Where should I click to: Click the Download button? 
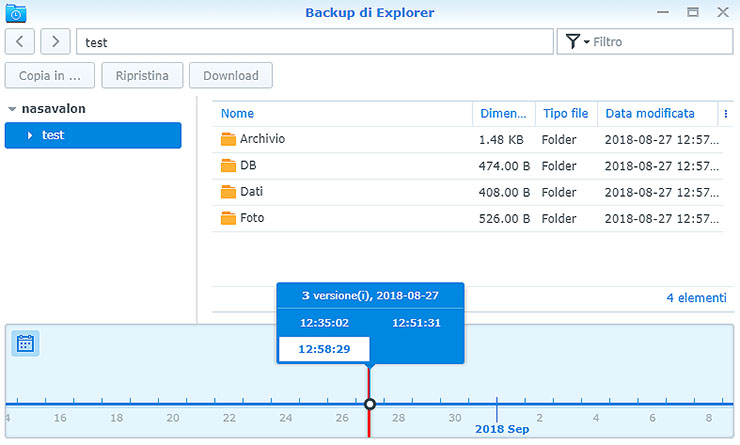[x=231, y=76]
